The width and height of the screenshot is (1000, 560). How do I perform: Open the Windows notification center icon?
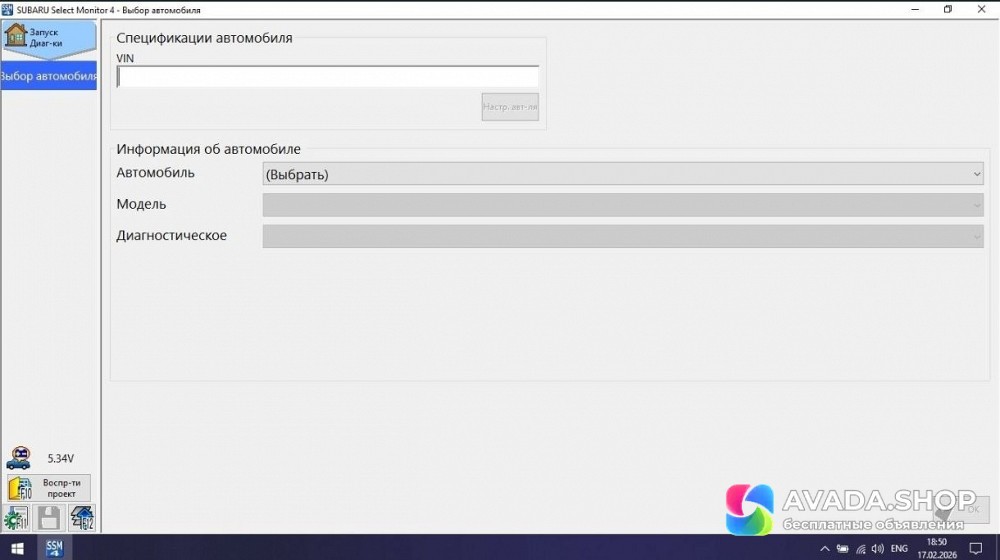click(976, 549)
